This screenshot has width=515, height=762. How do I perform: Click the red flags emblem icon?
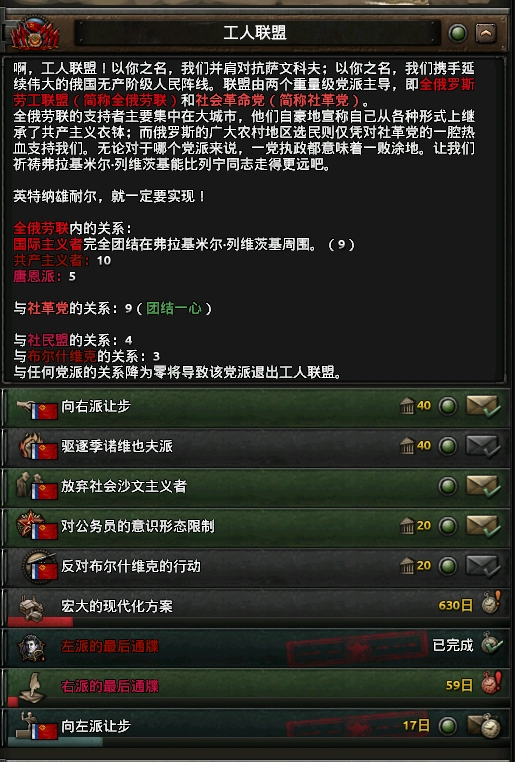34,33
